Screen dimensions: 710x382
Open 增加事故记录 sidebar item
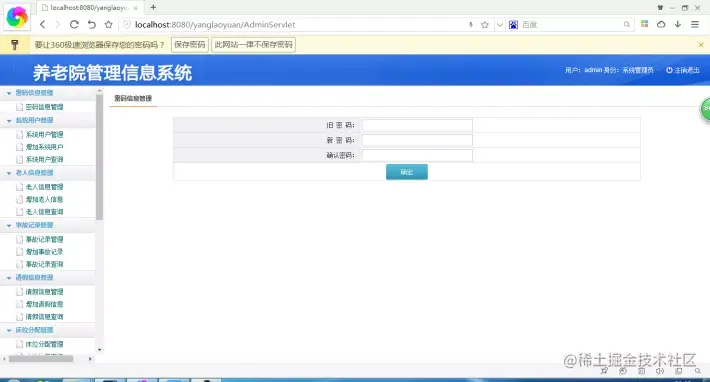coord(44,252)
